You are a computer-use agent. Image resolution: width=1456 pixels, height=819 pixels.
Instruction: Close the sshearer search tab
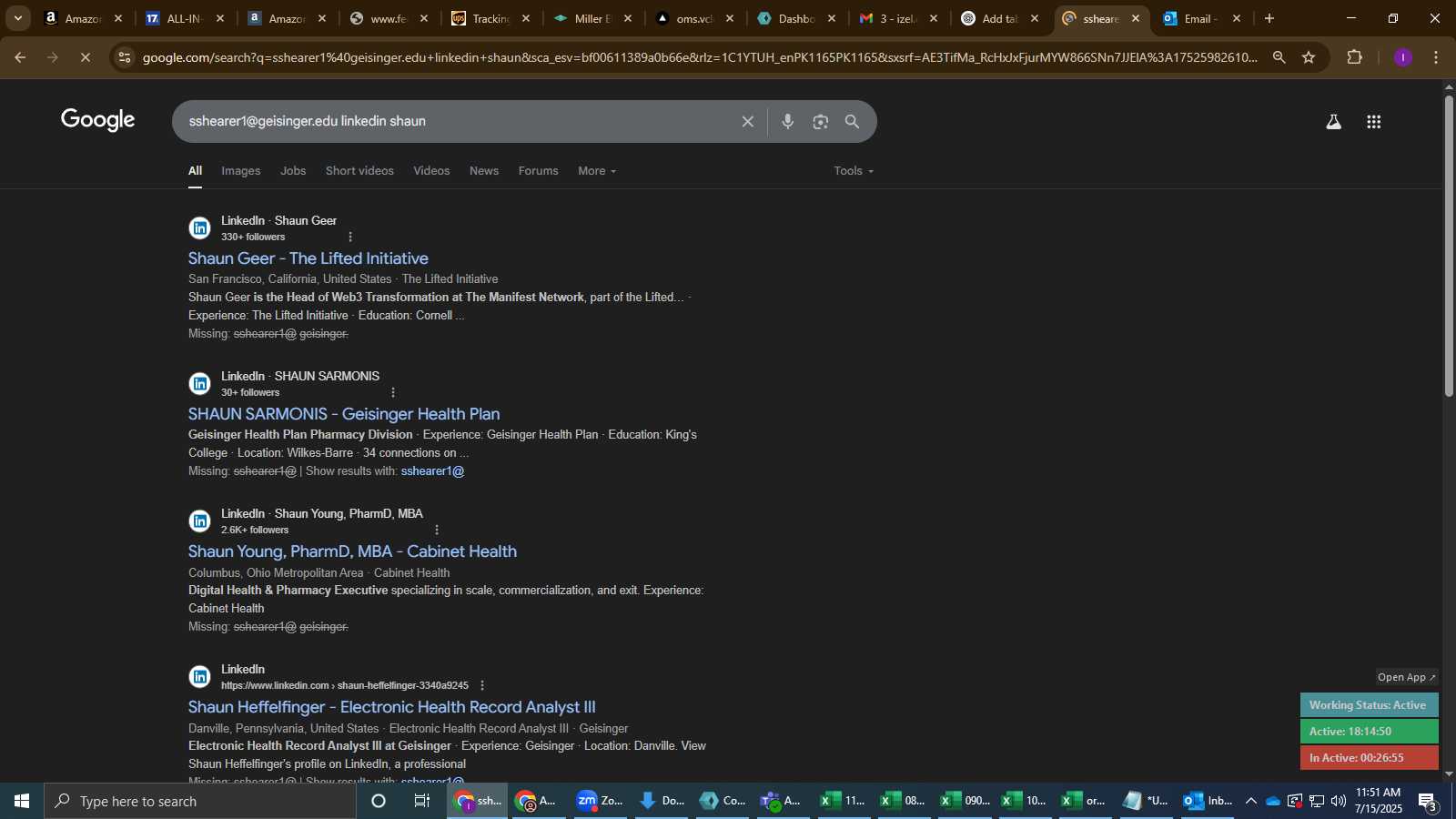(x=1135, y=18)
